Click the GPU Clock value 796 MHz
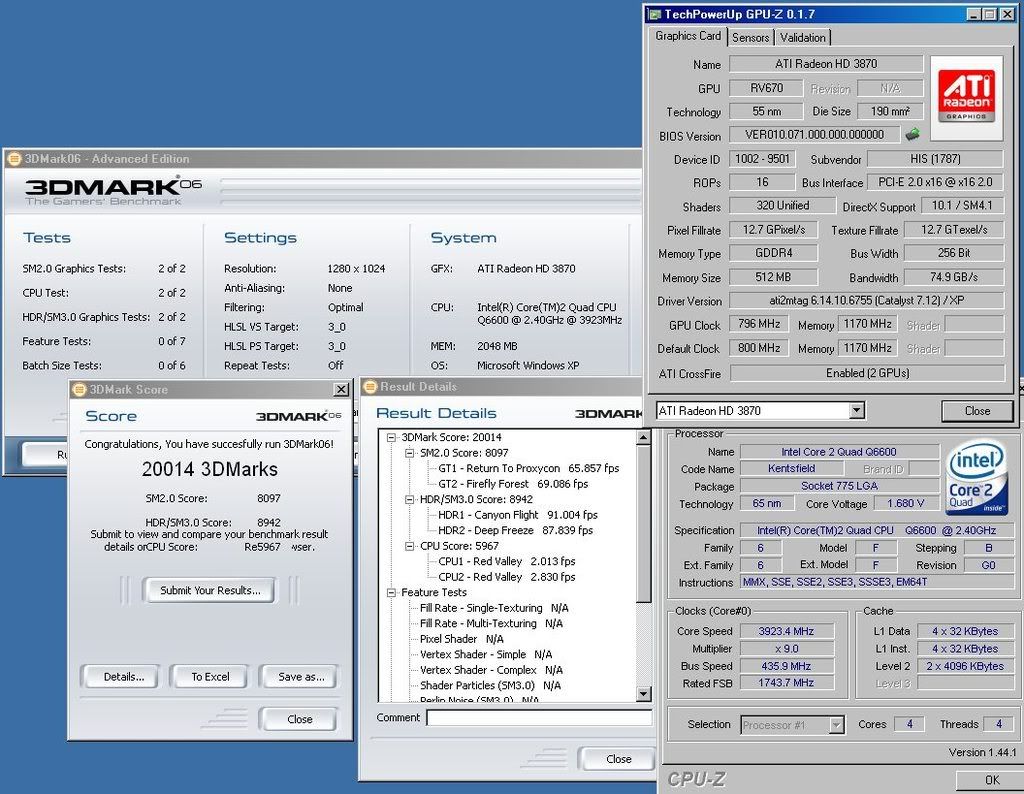The width and height of the screenshot is (1024, 794). point(759,325)
